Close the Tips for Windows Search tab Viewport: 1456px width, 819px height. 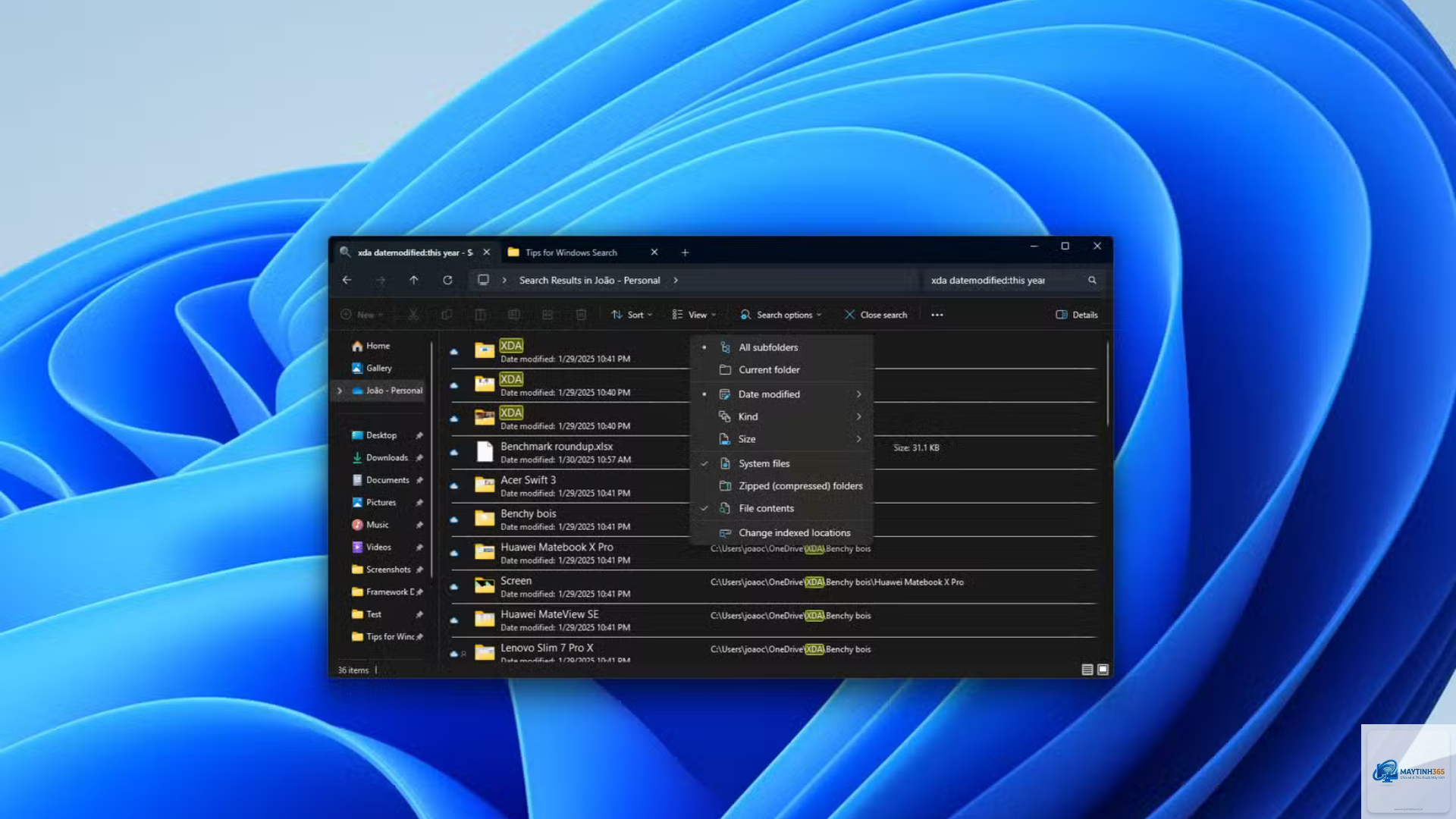click(x=654, y=253)
